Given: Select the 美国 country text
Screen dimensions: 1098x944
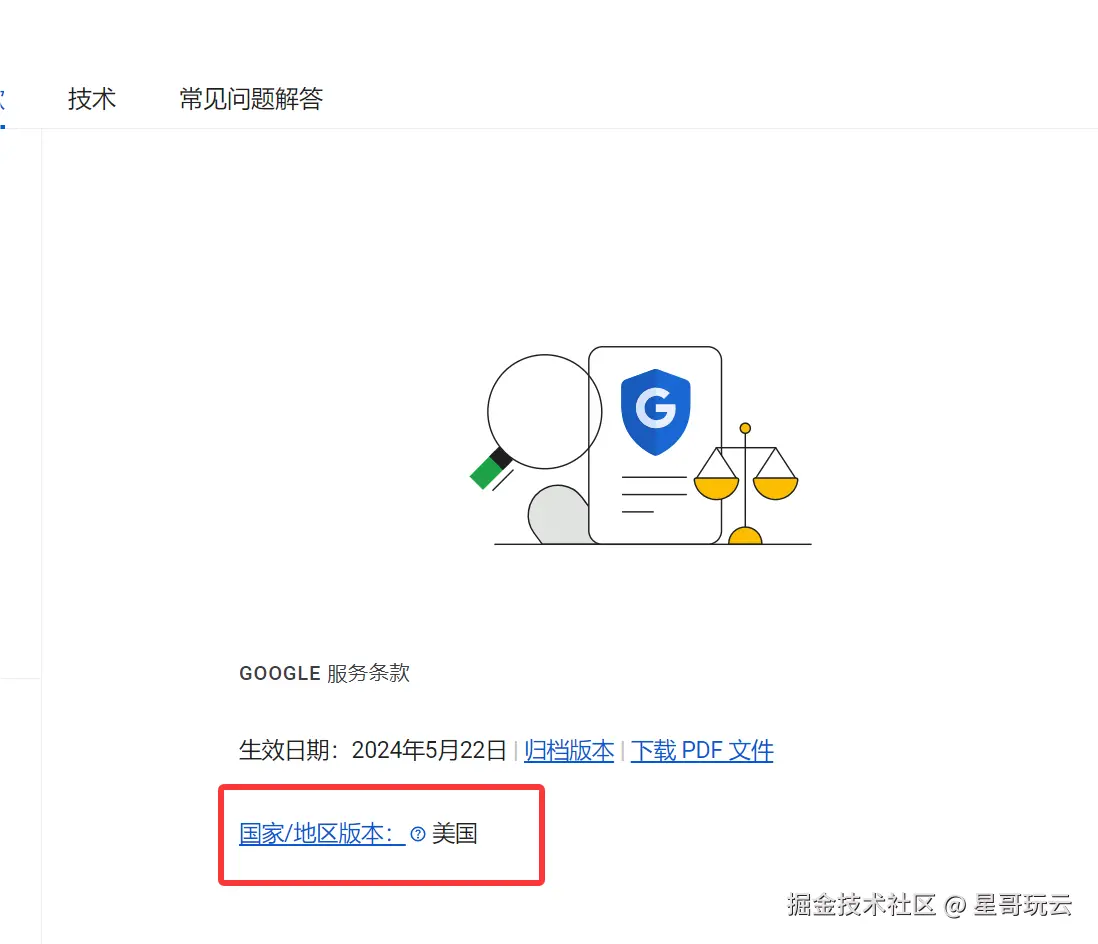Looking at the screenshot, I should coord(454,833).
